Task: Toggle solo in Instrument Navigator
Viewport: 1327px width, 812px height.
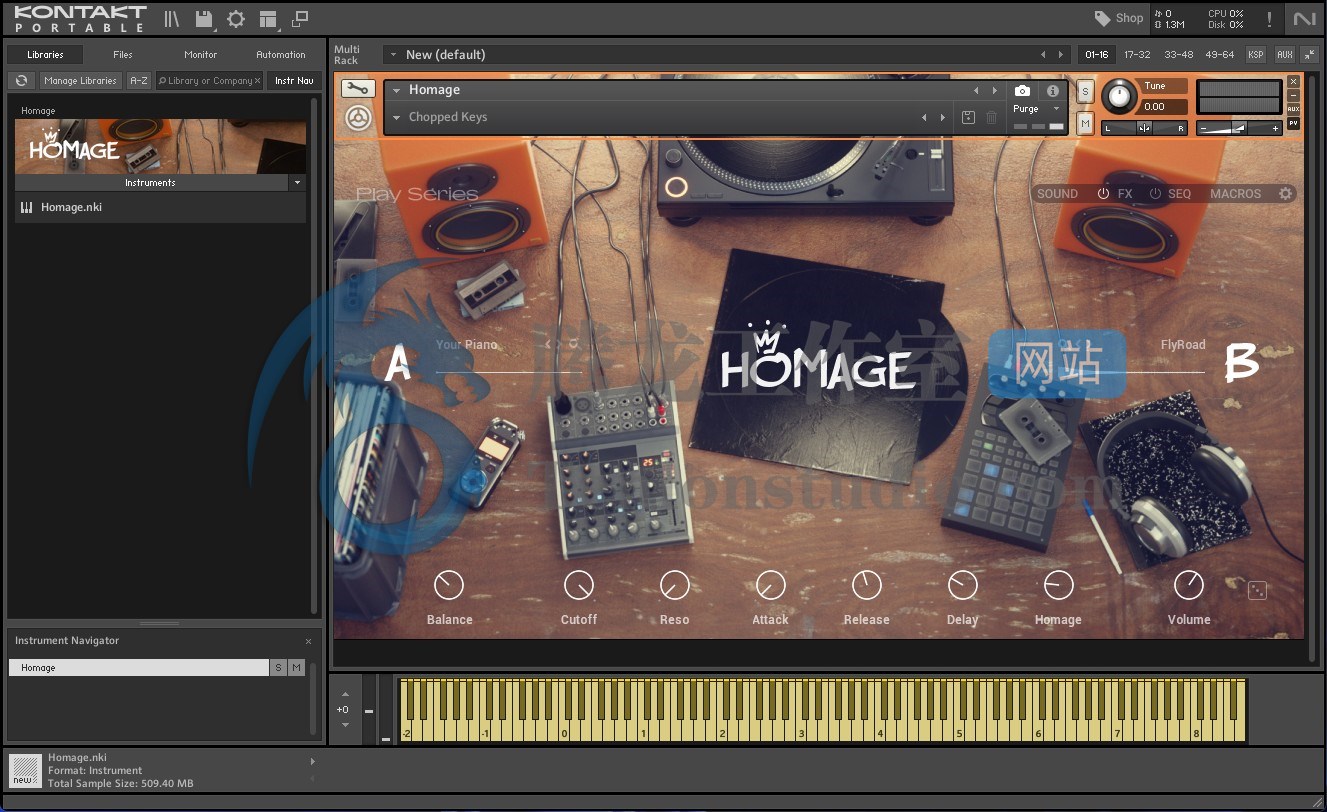Action: [279, 668]
